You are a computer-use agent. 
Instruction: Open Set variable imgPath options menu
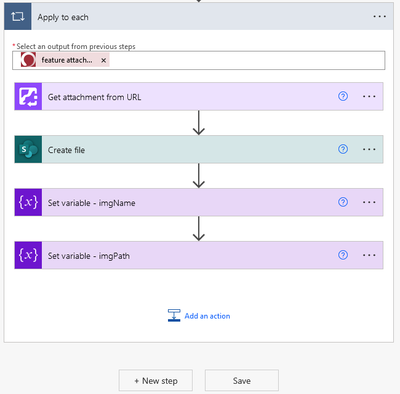[x=369, y=255]
